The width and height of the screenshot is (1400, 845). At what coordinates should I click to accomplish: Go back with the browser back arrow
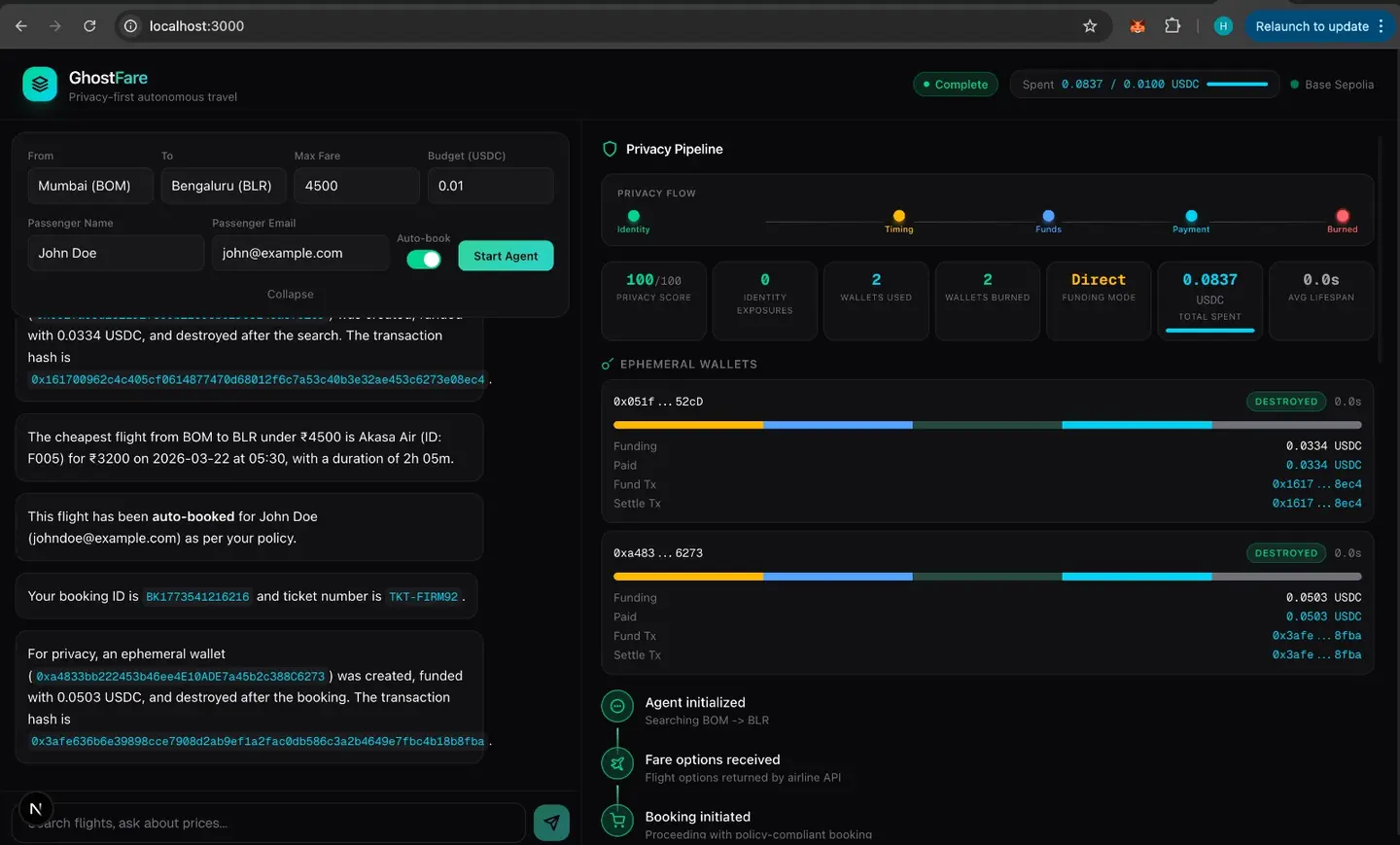21,26
